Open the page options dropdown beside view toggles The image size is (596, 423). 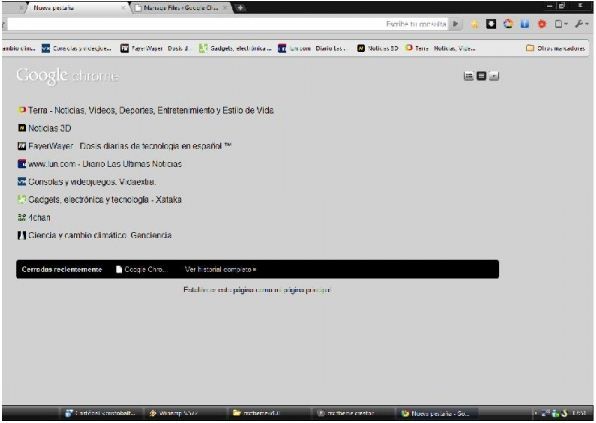494,76
